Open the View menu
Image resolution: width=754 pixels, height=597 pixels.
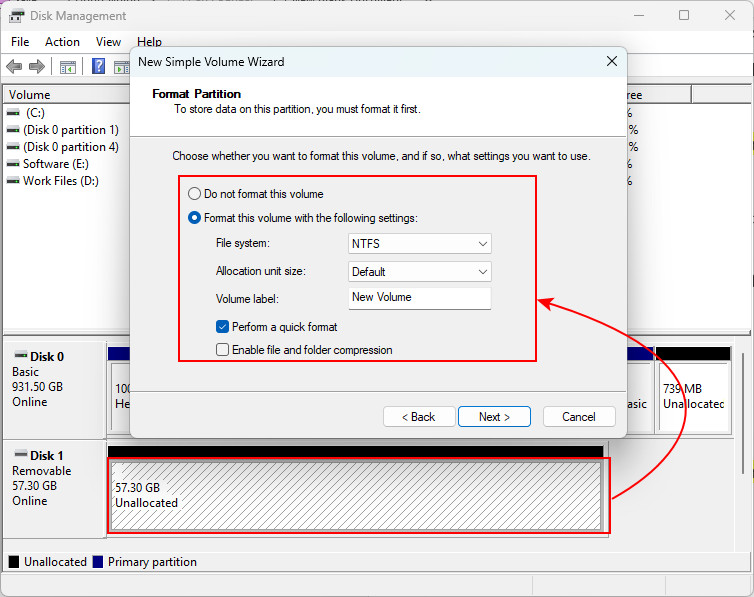108,42
